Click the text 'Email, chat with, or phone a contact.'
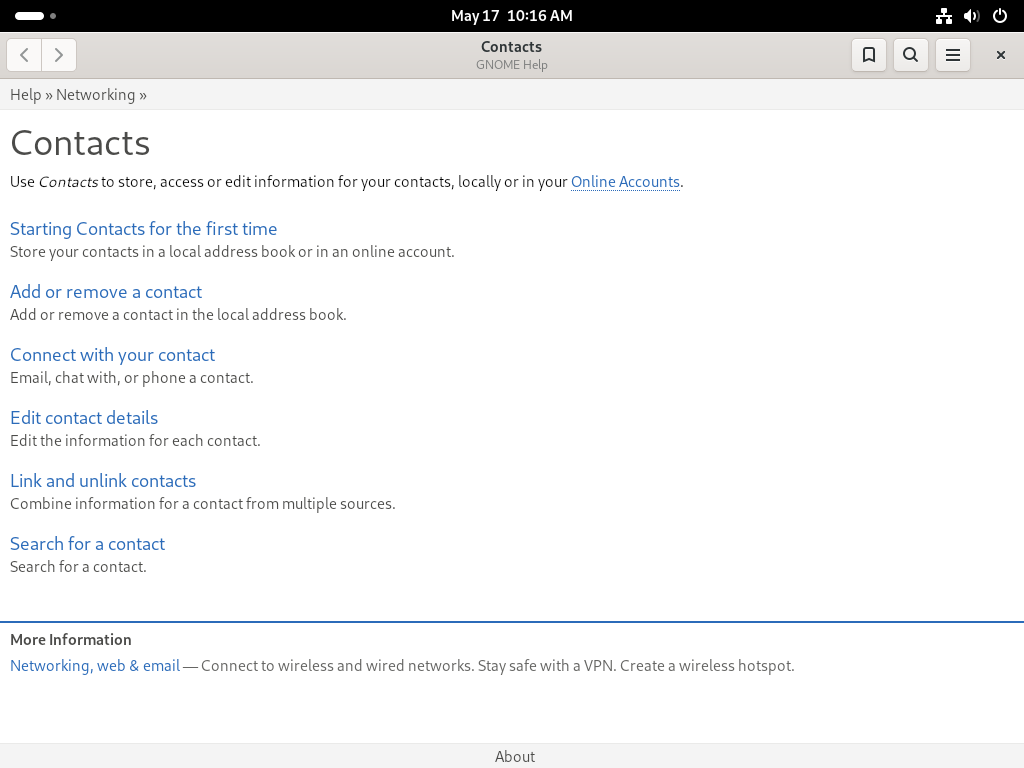This screenshot has width=1024, height=768. click(x=132, y=378)
